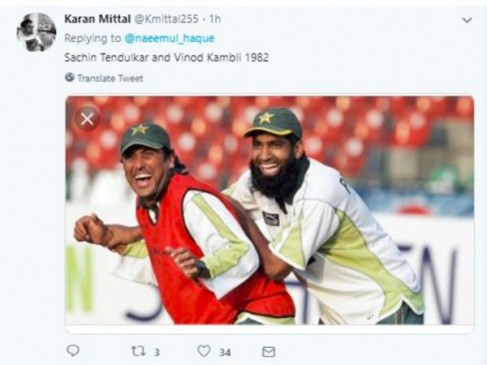Screen dimensions: 487x365
Task: View the retweet count of 3
Action: (157, 352)
